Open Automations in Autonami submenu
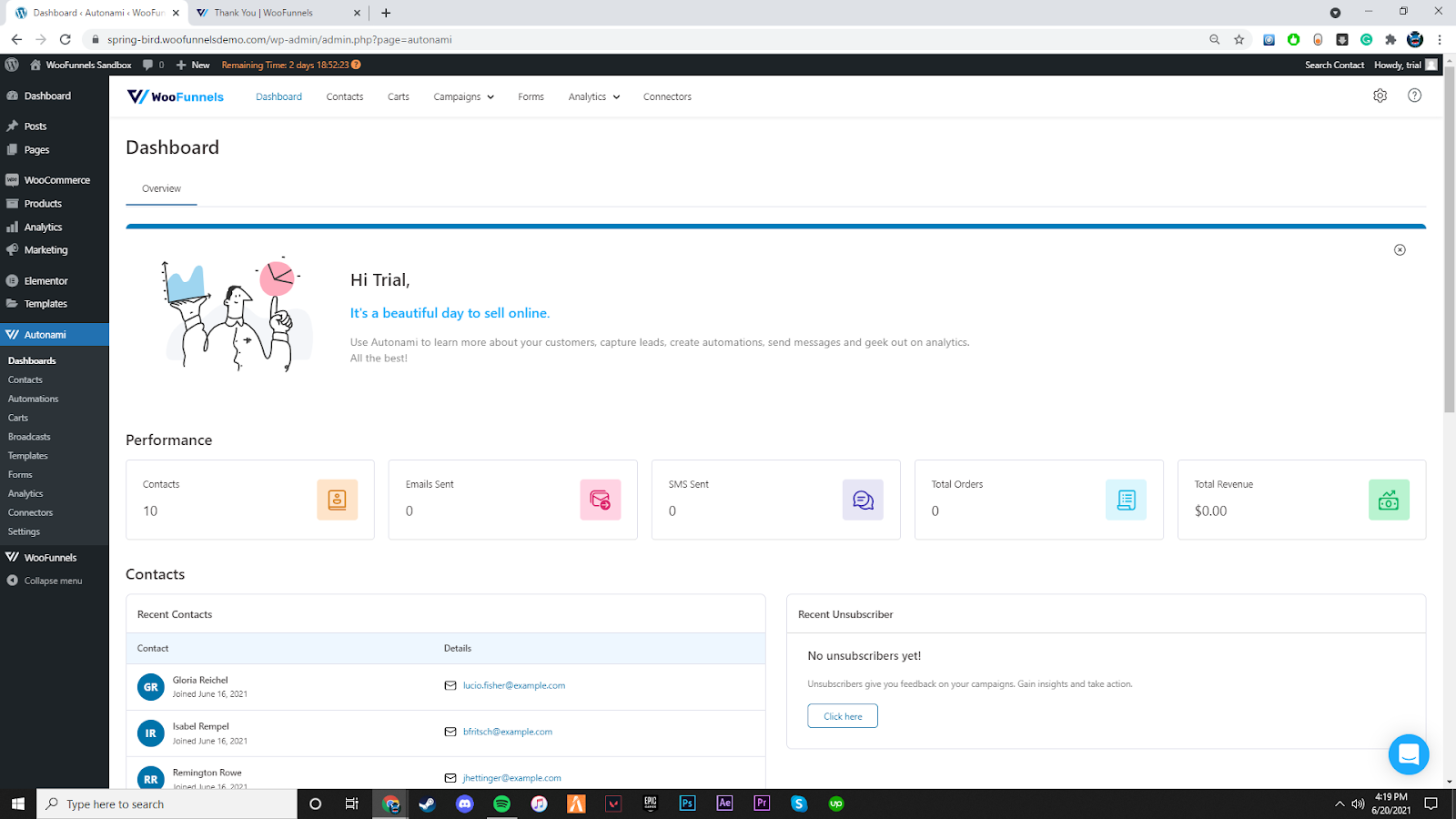Screen dimensions: 1456x819 click(33, 399)
